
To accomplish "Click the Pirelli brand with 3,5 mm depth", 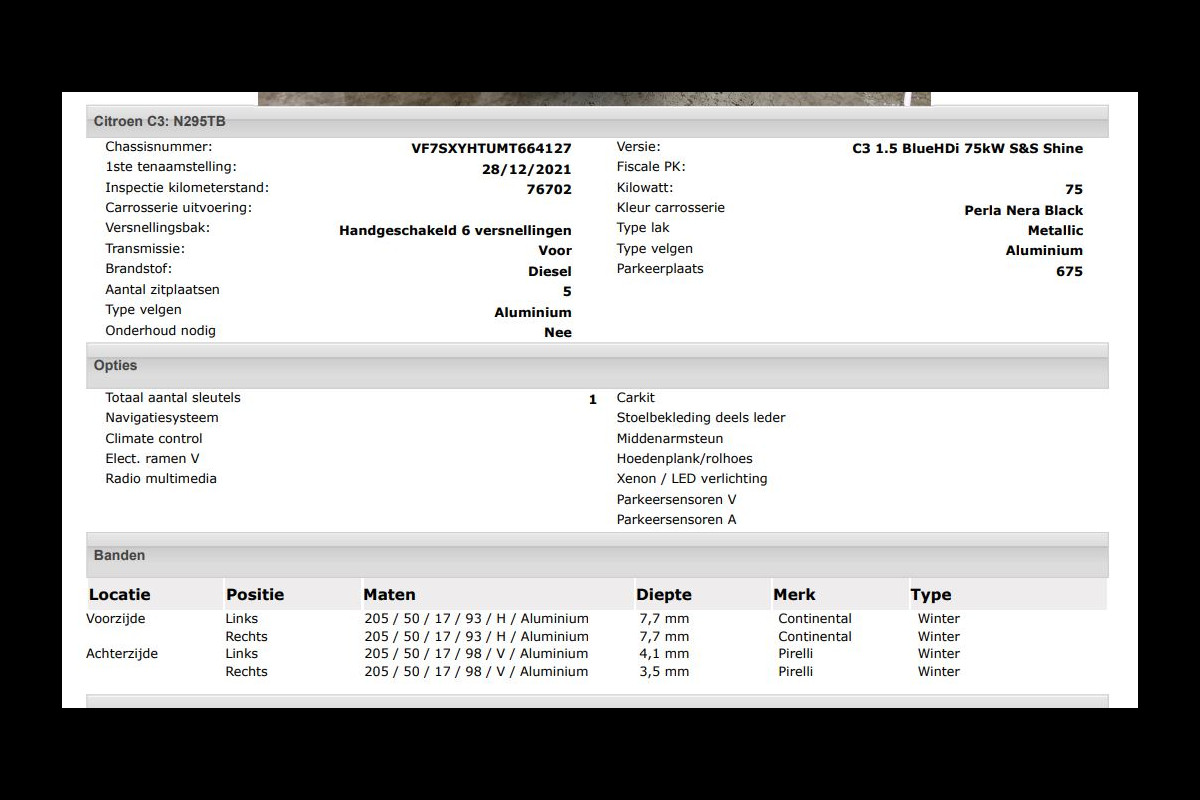I will (795, 672).
